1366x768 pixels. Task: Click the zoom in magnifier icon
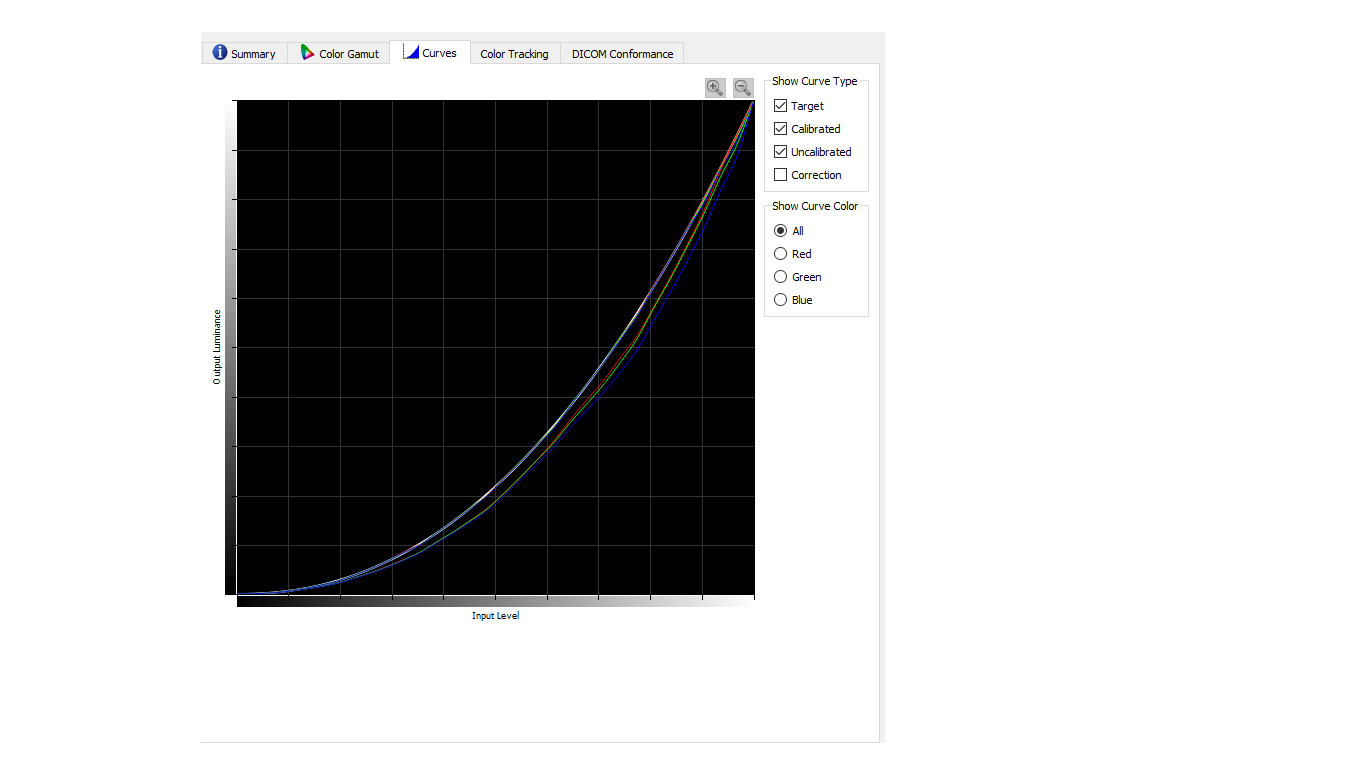[715, 88]
